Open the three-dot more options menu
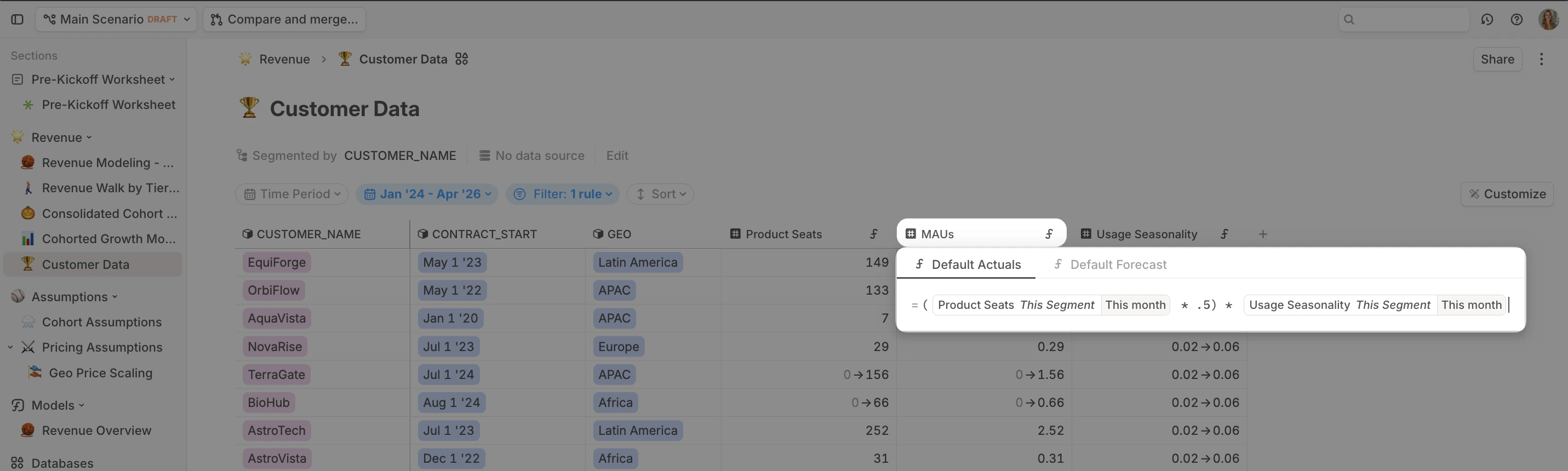1568x471 pixels. click(1541, 59)
